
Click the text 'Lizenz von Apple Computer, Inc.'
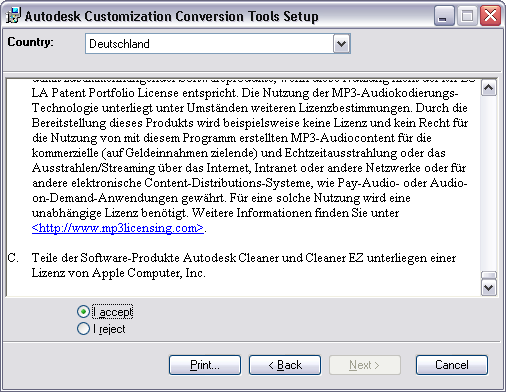(119, 273)
